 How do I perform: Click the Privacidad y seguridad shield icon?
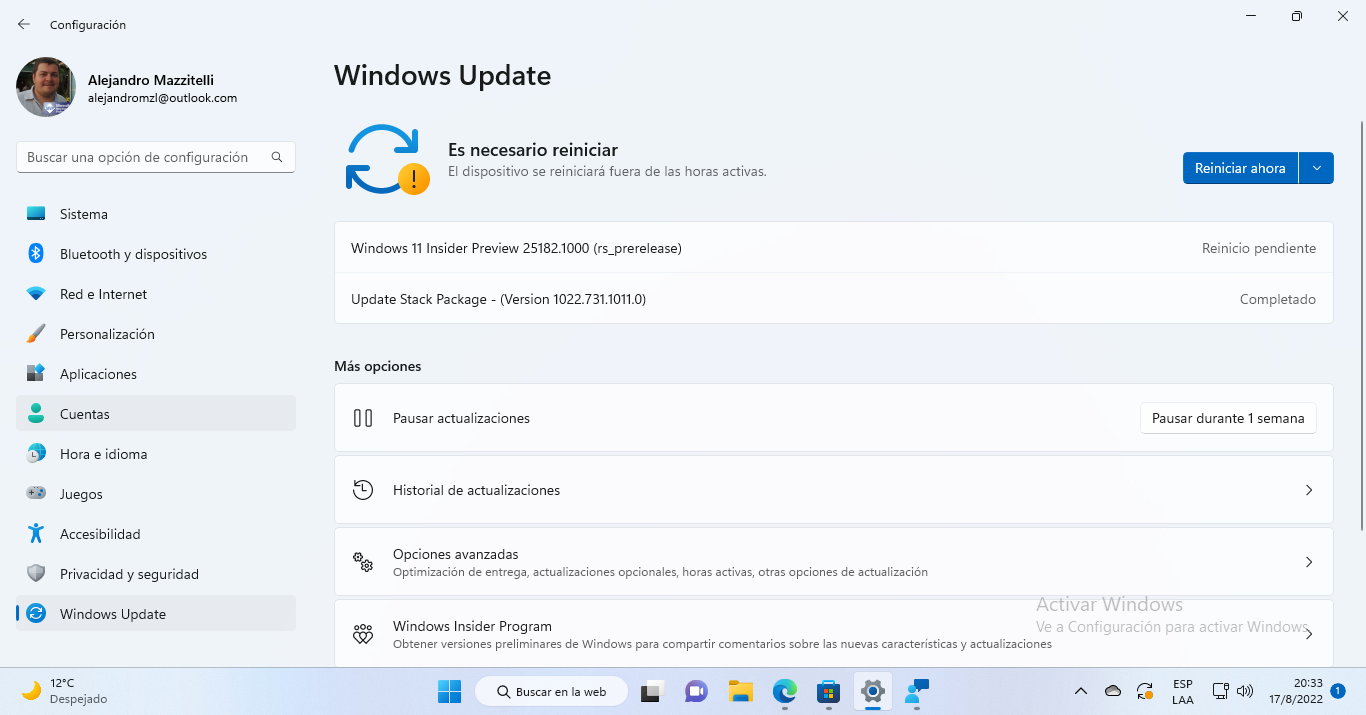36,574
